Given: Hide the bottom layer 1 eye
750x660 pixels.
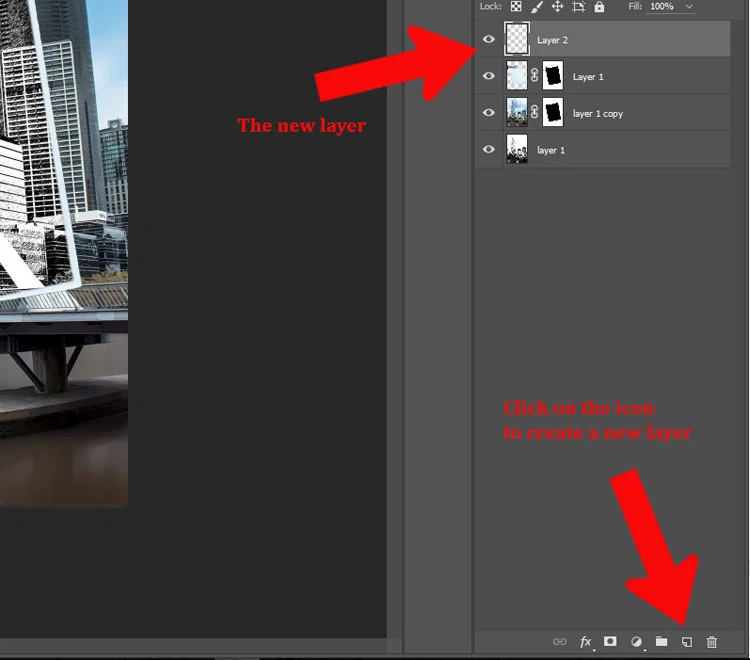Looking at the screenshot, I should point(488,149).
